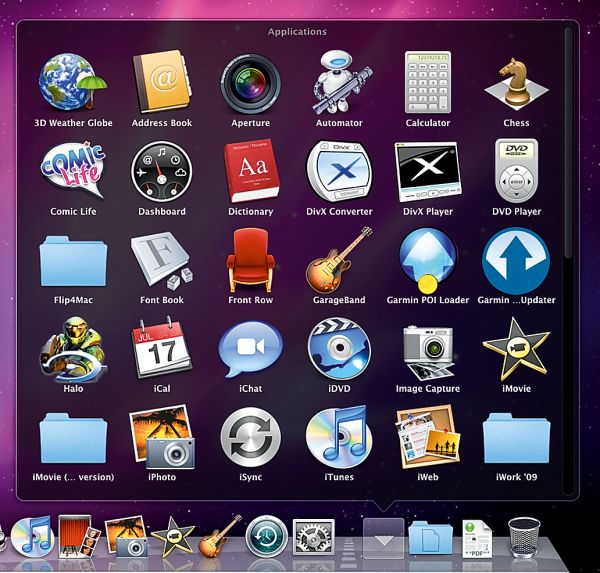This screenshot has height=573, width=600.
Task: Open Trash in the Dock
Action: (x=525, y=537)
